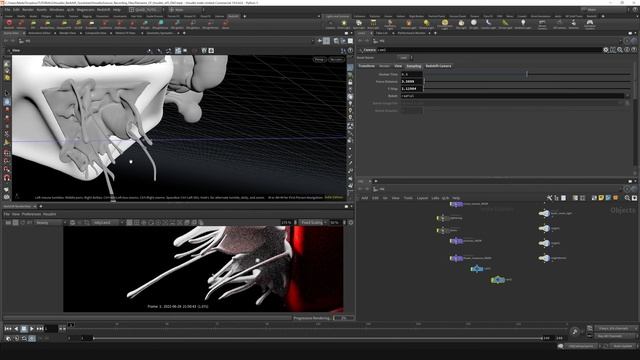Click the Focus Distance value field
Screen dimensions: 640x360
coord(411,81)
